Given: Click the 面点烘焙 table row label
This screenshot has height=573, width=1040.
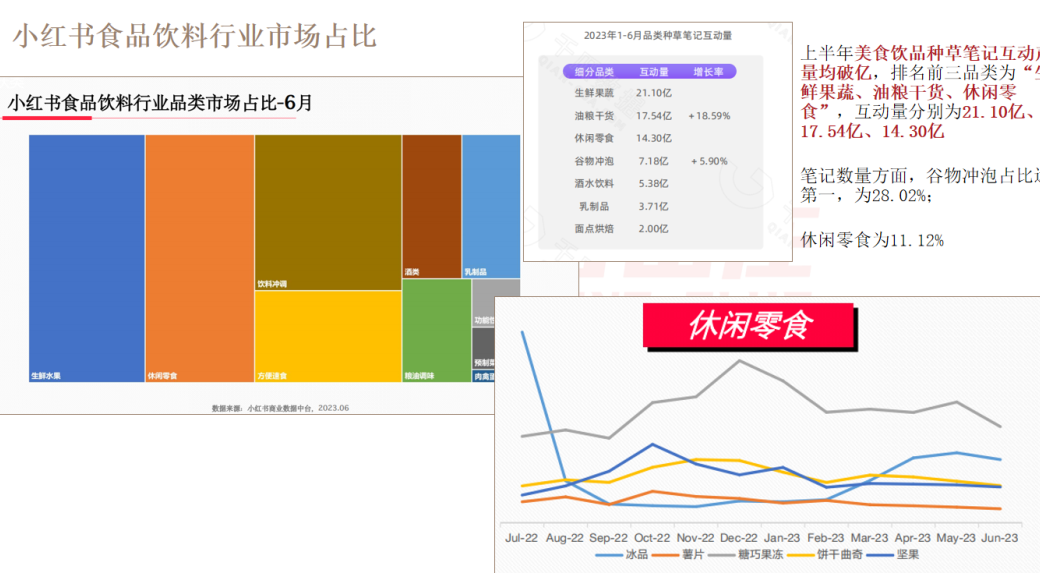Looking at the screenshot, I should [594, 229].
